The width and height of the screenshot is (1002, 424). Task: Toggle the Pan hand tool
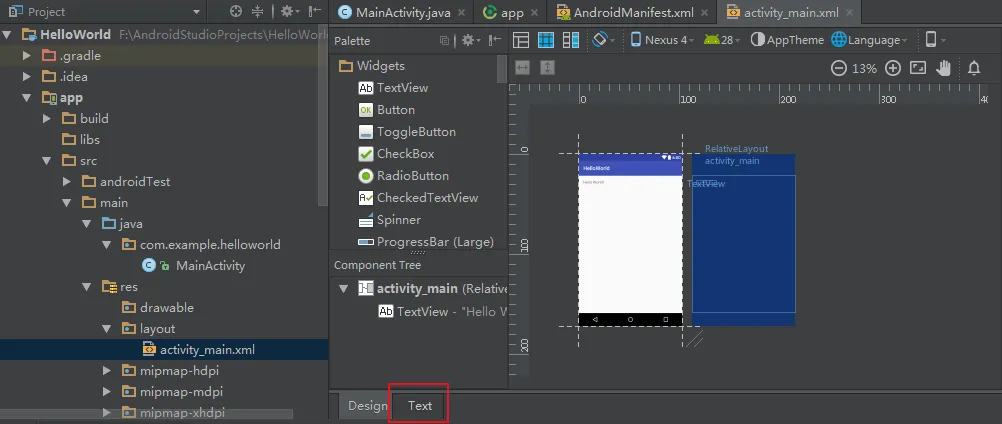944,68
